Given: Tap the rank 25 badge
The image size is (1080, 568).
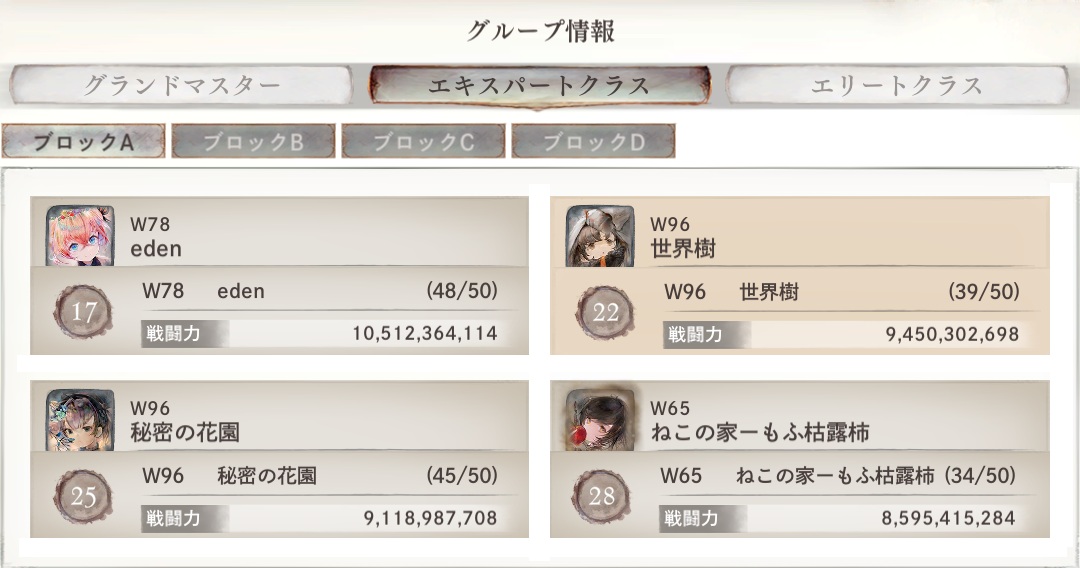Looking at the screenshot, I should click(x=85, y=496).
